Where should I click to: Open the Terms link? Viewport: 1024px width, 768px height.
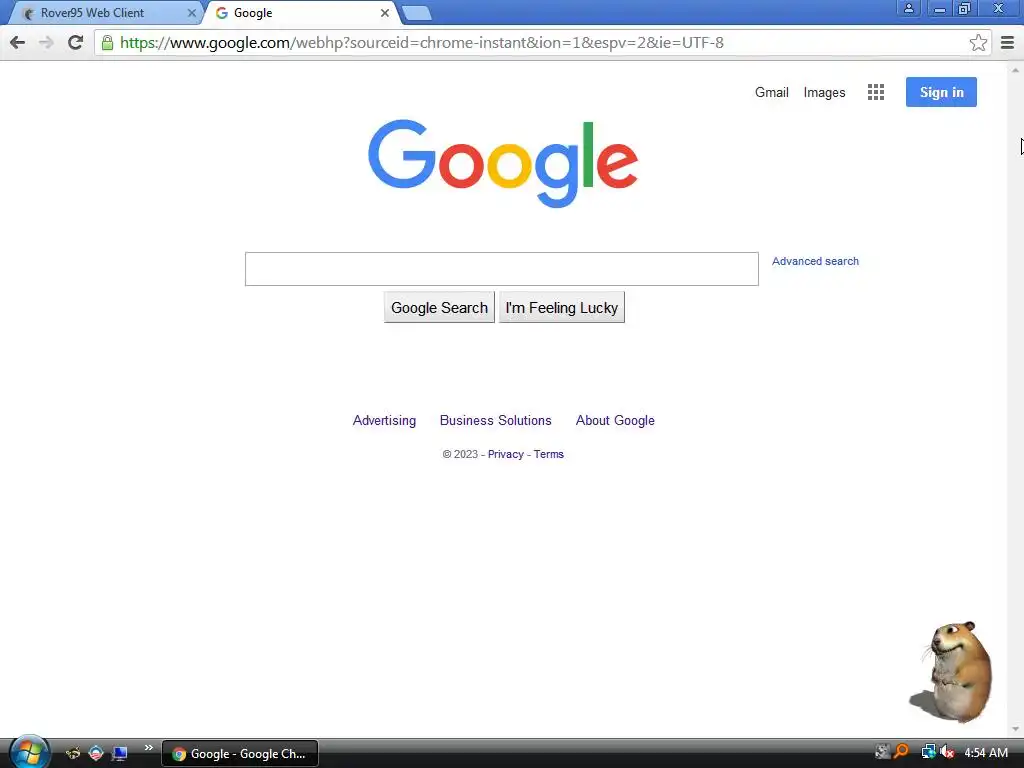[549, 455]
